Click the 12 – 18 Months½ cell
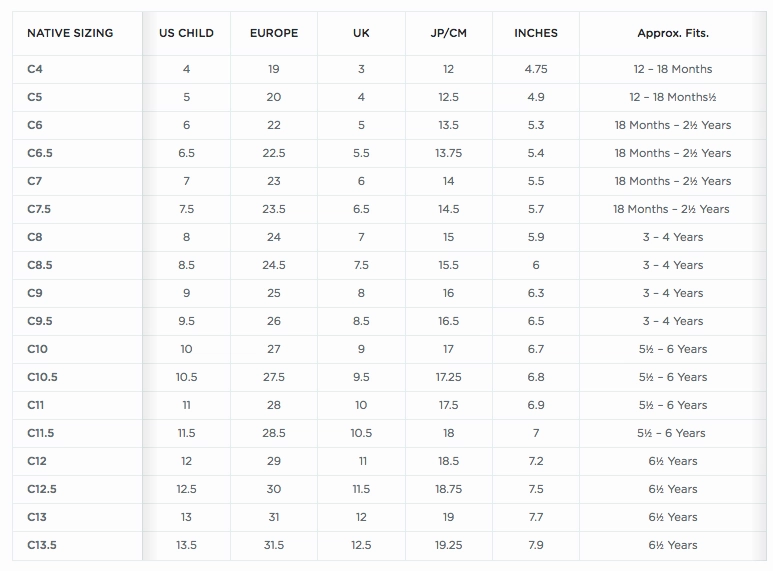This screenshot has width=773, height=571. coord(672,97)
